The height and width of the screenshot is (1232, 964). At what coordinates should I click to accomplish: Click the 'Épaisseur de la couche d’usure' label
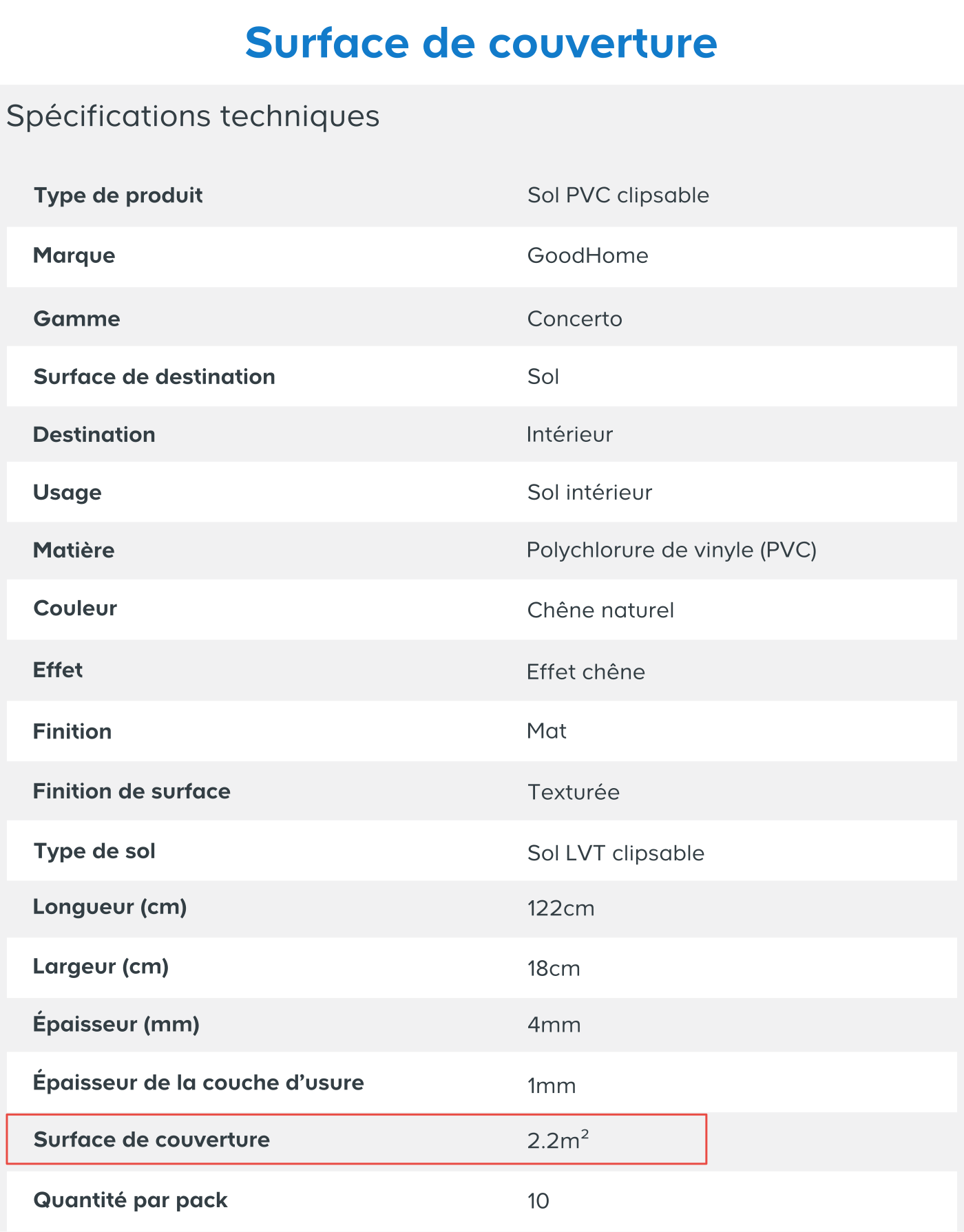[x=198, y=1083]
